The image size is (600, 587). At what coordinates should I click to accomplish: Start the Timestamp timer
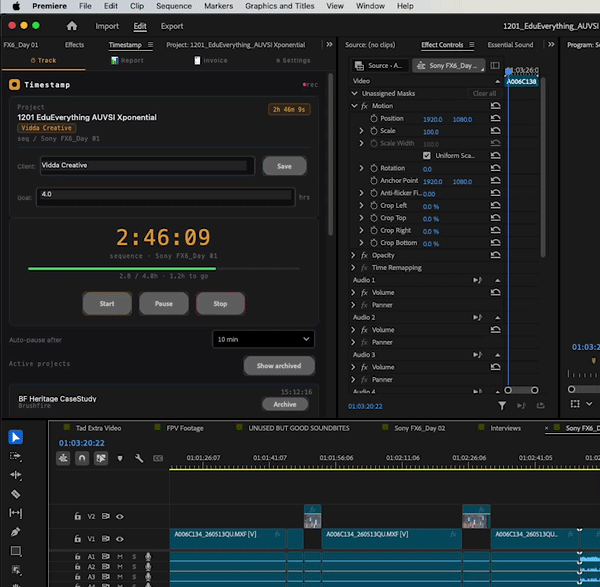tap(107, 303)
